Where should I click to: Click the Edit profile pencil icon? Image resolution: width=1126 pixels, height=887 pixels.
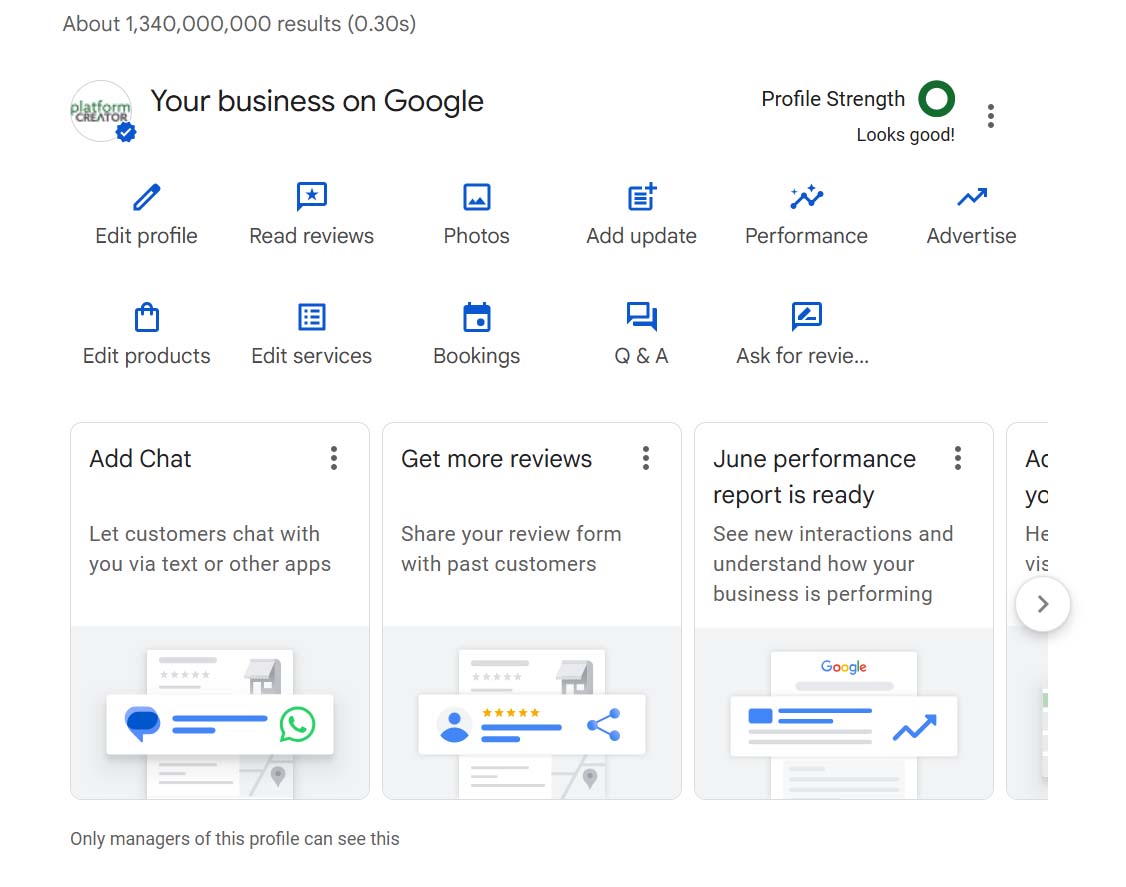click(146, 197)
